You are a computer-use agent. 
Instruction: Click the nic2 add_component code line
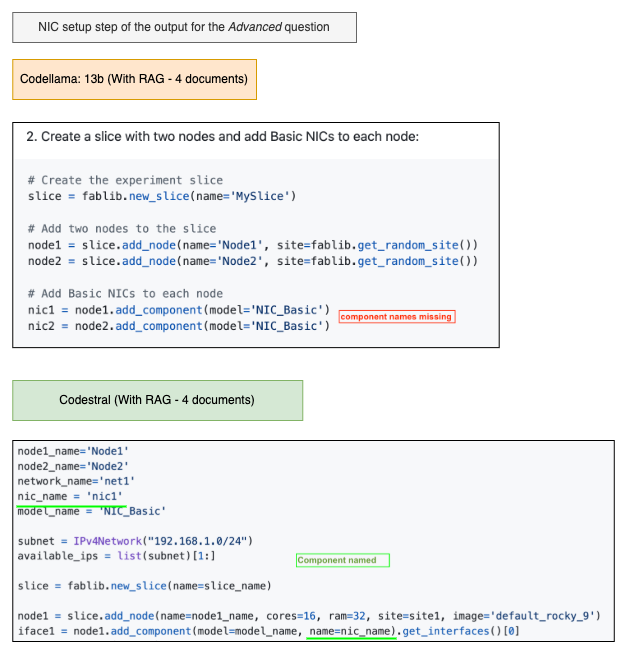coord(178,326)
